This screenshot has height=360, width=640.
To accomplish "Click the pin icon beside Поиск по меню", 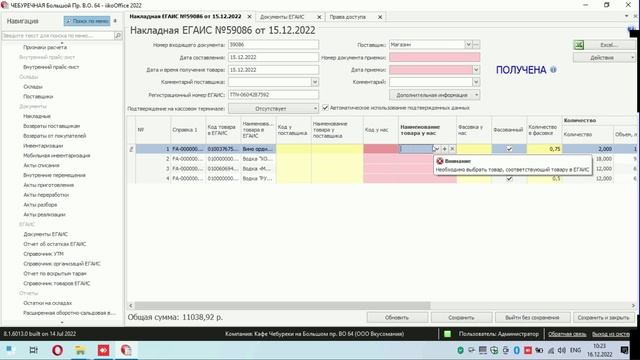I will click(x=115, y=21).
